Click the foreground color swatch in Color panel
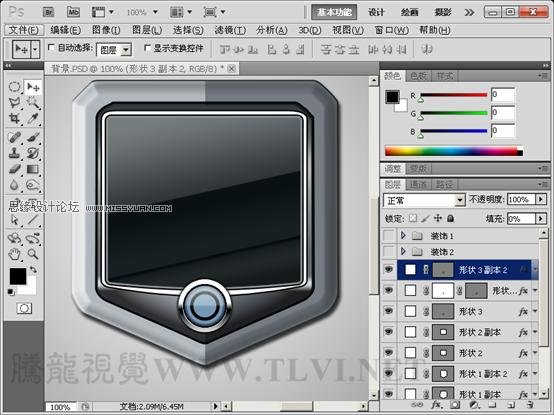Image resolution: width=554 pixels, height=415 pixels. point(392,96)
